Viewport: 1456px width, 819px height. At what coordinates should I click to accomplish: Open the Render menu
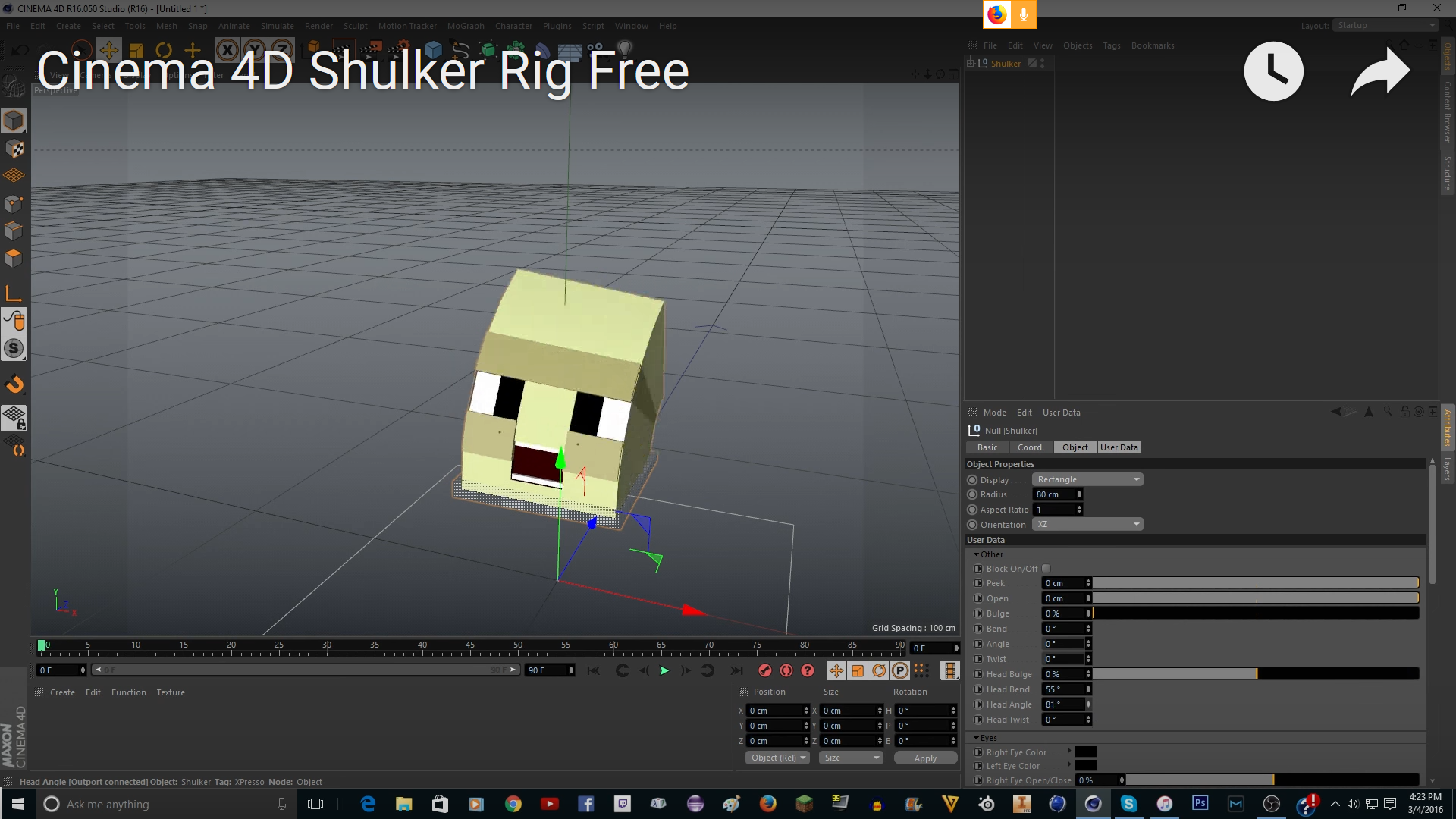318,26
